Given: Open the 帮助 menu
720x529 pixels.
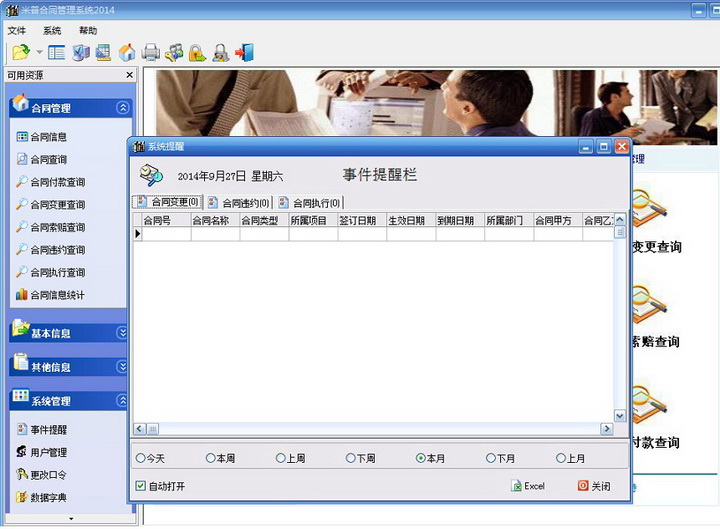Looking at the screenshot, I should pos(88,30).
